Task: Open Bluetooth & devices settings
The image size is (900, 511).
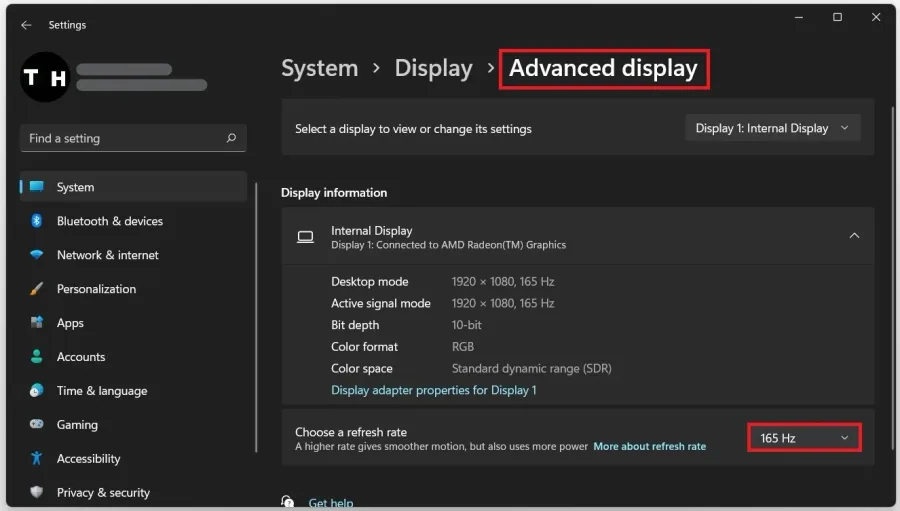Action: [133, 221]
